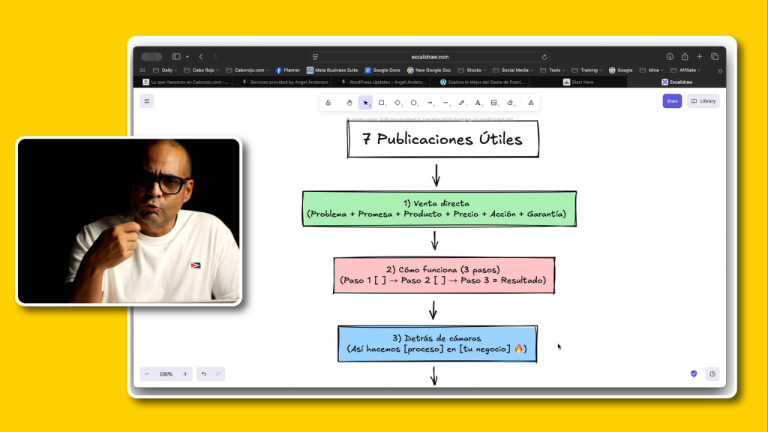Expand the Social Media bookmarks folder
The height and width of the screenshot is (432, 768).
(x=515, y=70)
